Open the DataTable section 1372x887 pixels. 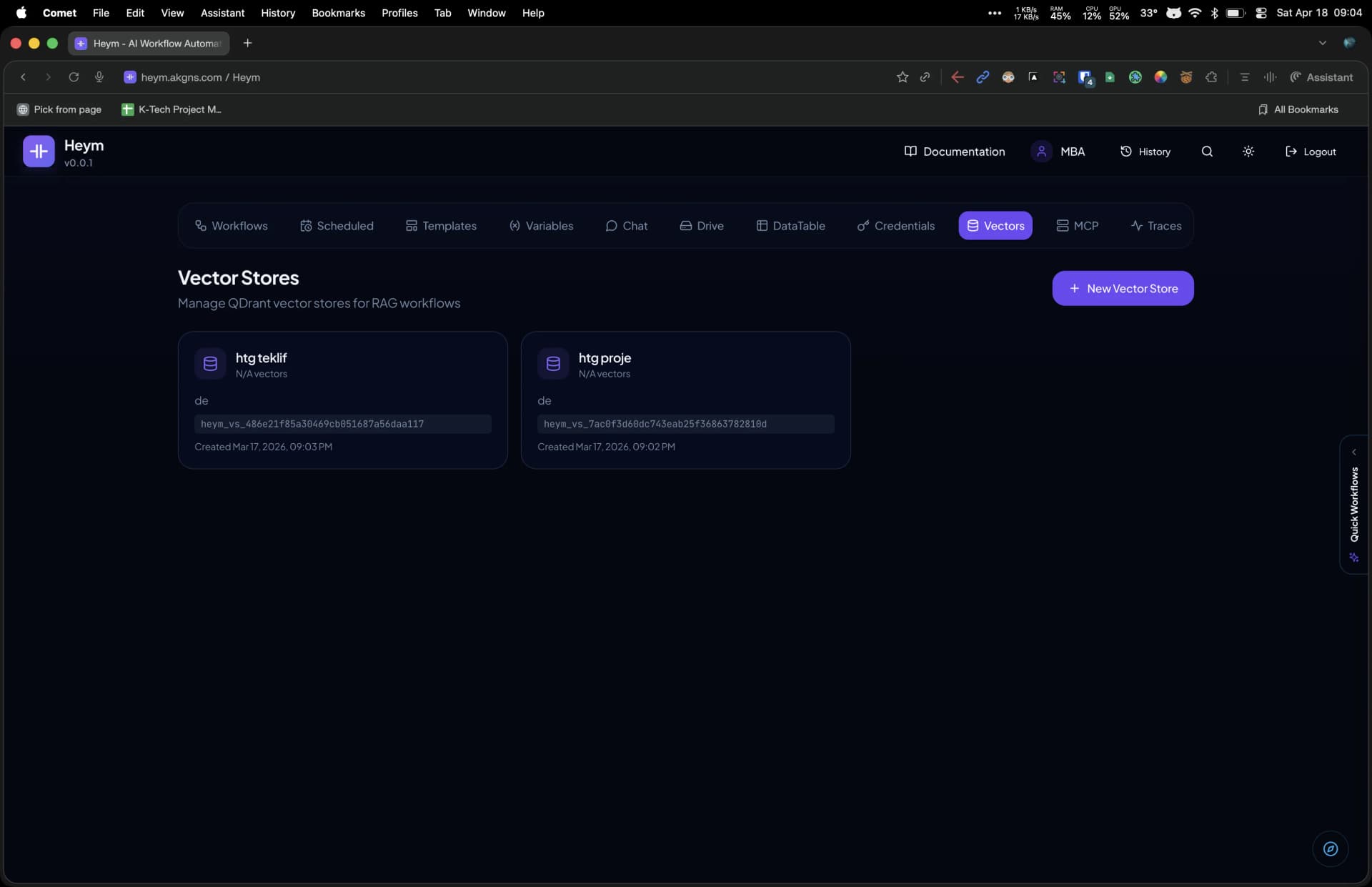point(790,225)
